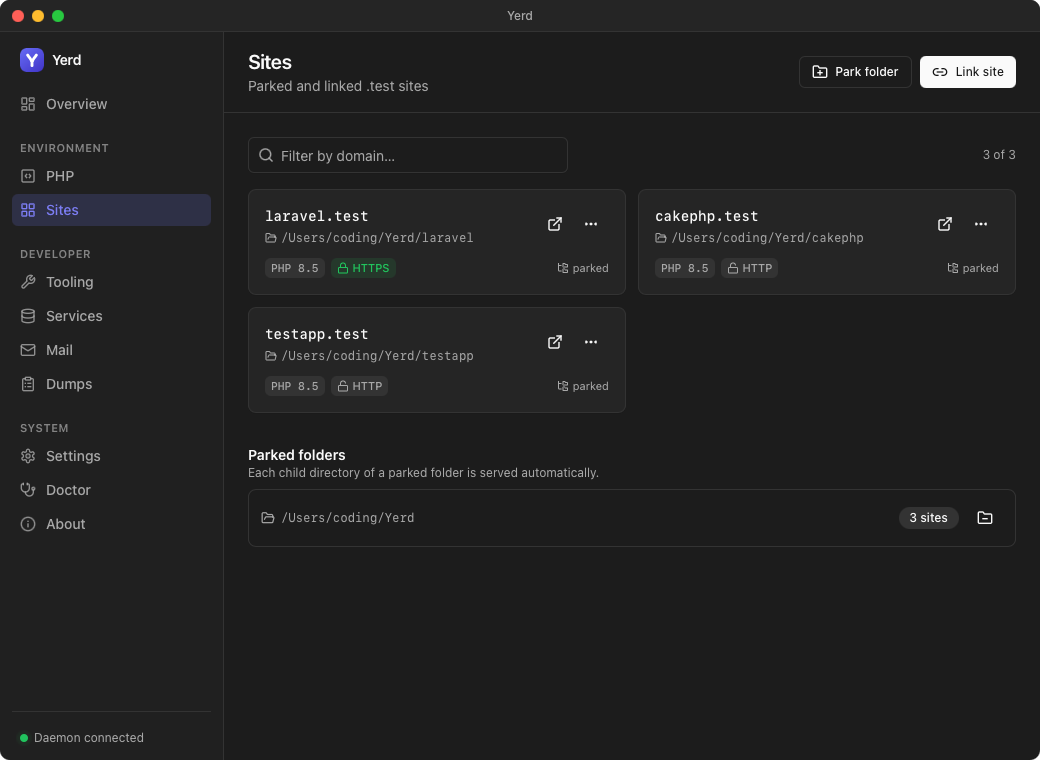Open the About page
The image size is (1040, 760).
[x=111, y=524]
